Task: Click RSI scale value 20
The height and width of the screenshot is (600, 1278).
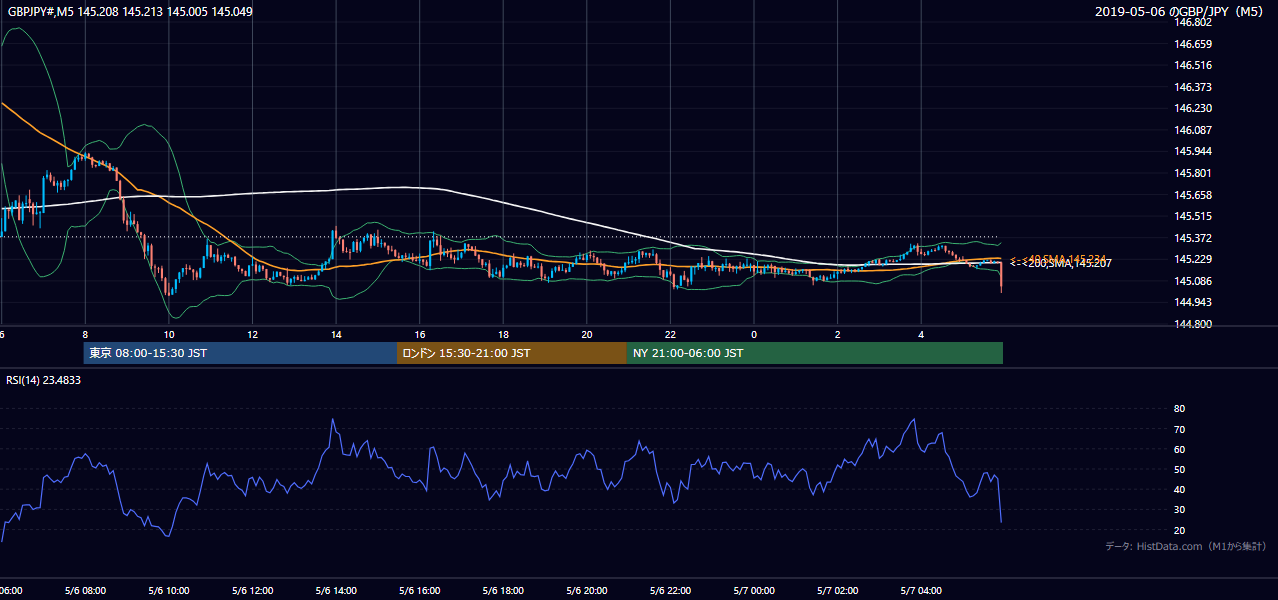Action: pyautogui.click(x=1179, y=530)
